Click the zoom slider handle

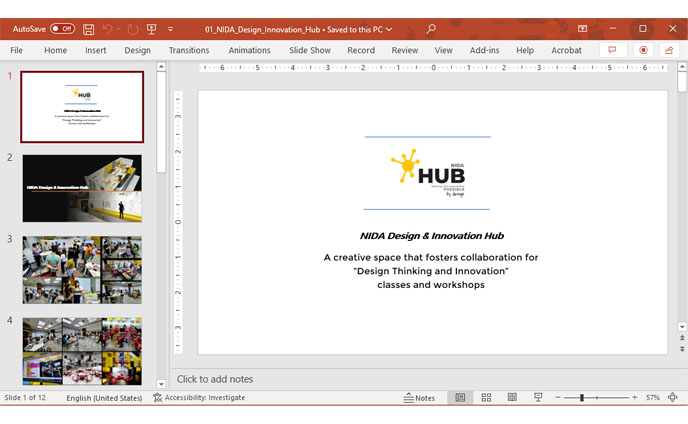[x=582, y=398]
